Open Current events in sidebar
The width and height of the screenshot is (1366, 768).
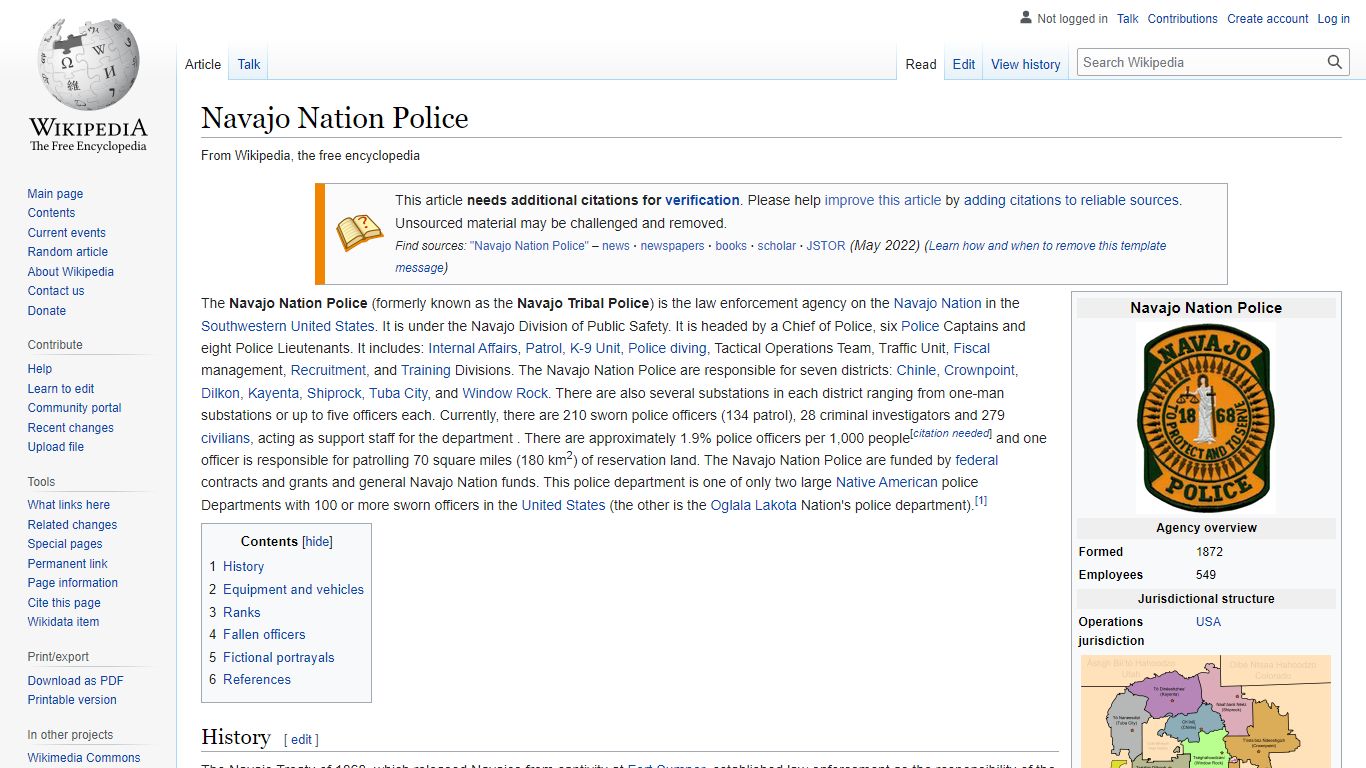pyautogui.click(x=66, y=233)
